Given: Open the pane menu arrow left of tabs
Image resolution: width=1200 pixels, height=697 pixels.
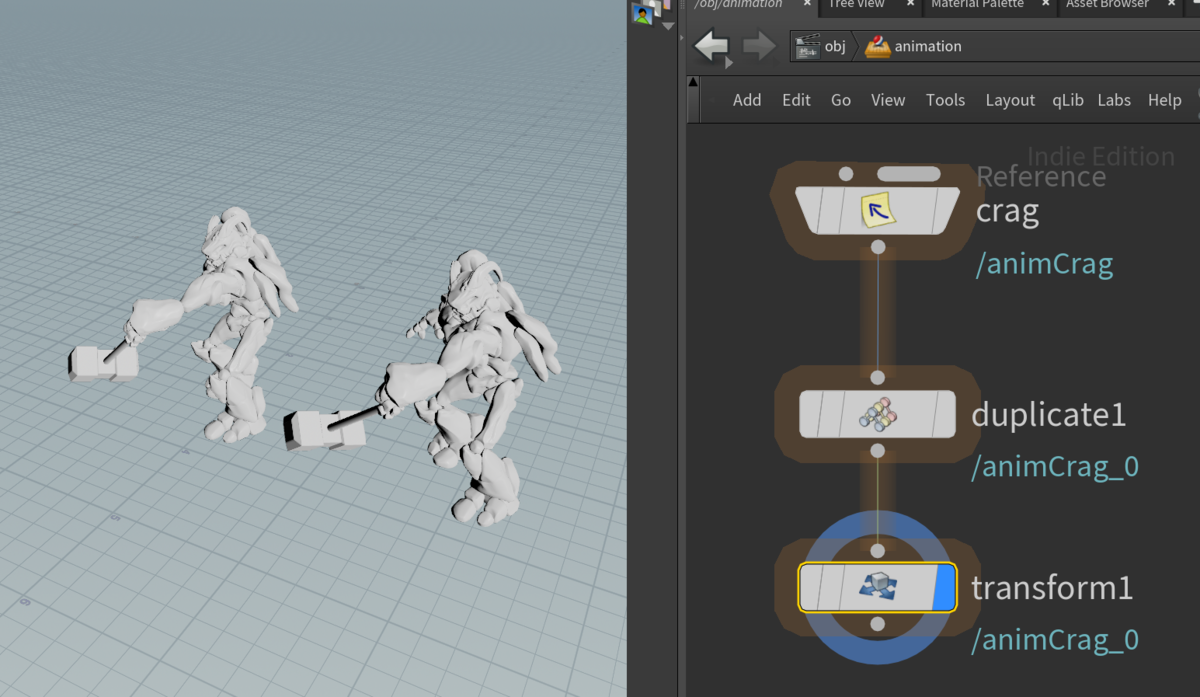Looking at the screenshot, I should pyautogui.click(x=668, y=26).
